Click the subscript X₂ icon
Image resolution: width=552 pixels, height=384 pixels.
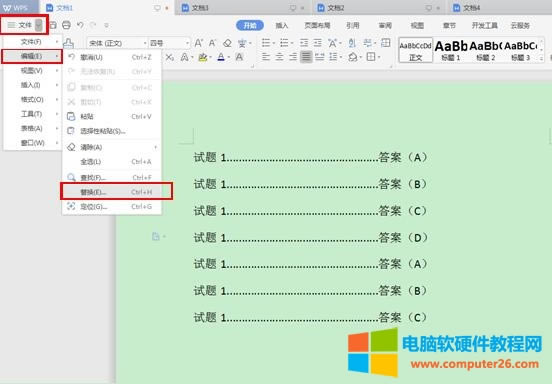pyautogui.click(x=170, y=57)
